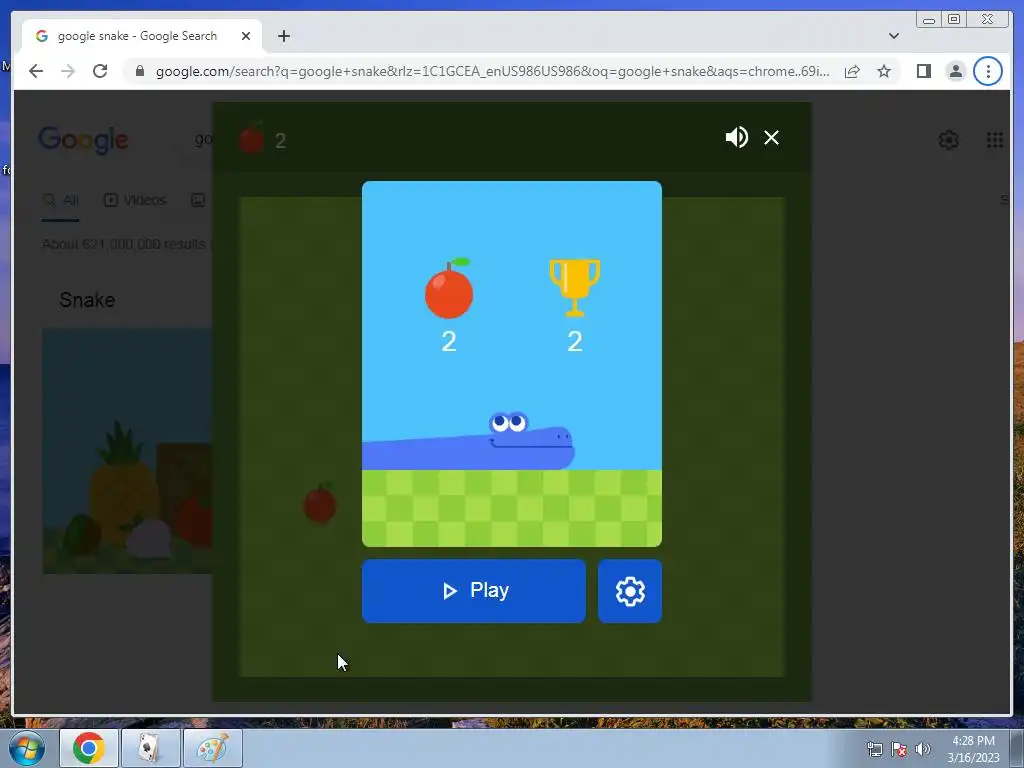Open snake game settings gear button
The height and width of the screenshot is (768, 1024).
[x=630, y=591]
